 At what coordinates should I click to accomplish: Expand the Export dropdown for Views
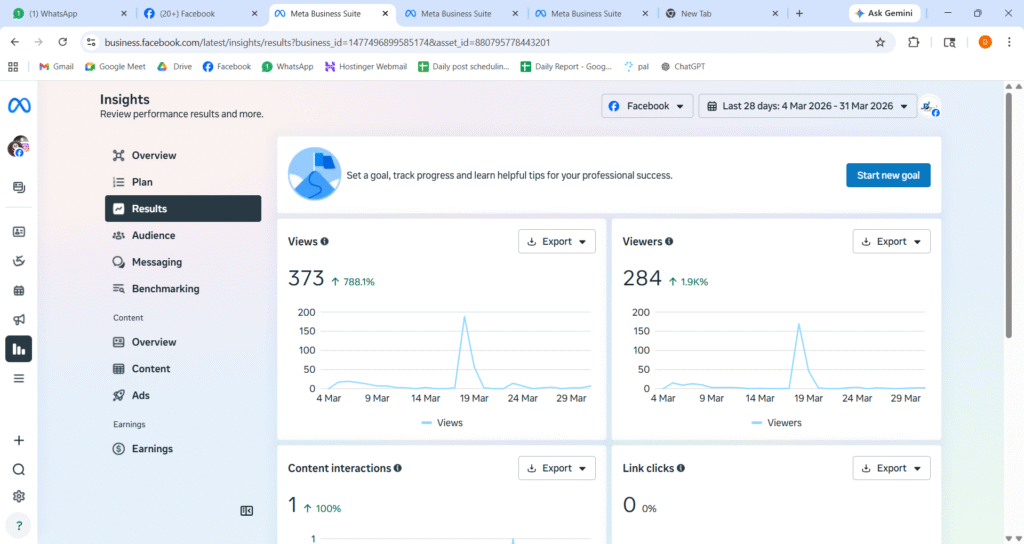556,242
